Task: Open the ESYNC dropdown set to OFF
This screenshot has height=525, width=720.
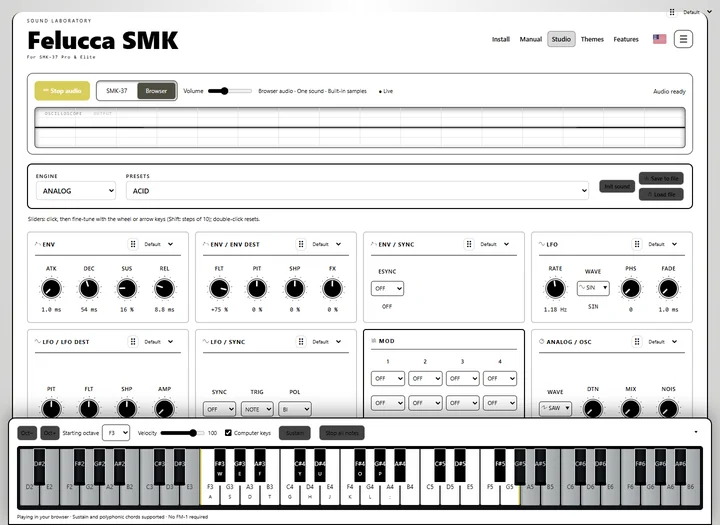Action: click(x=387, y=288)
